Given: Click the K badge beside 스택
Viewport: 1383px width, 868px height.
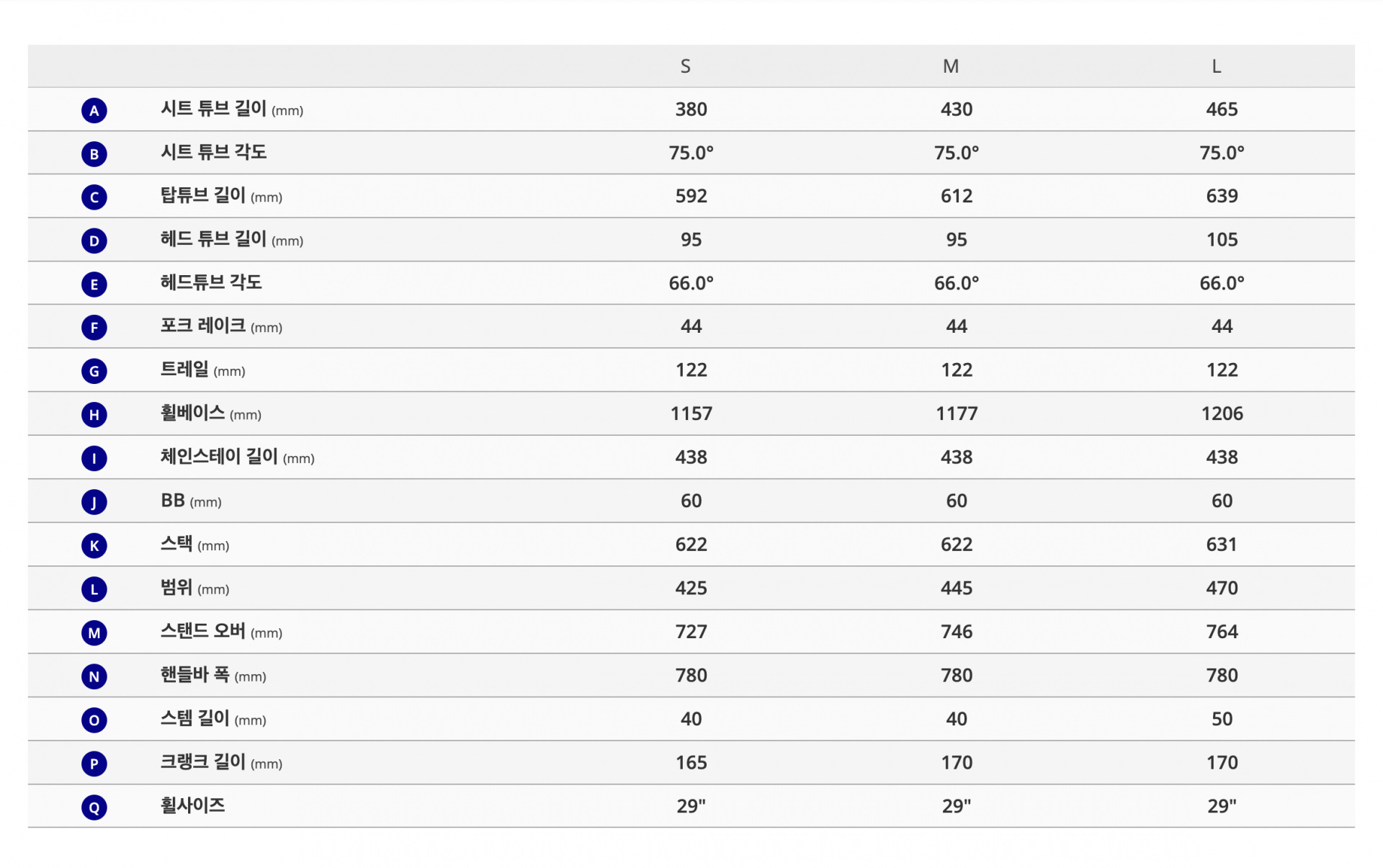Looking at the screenshot, I should point(94,545).
